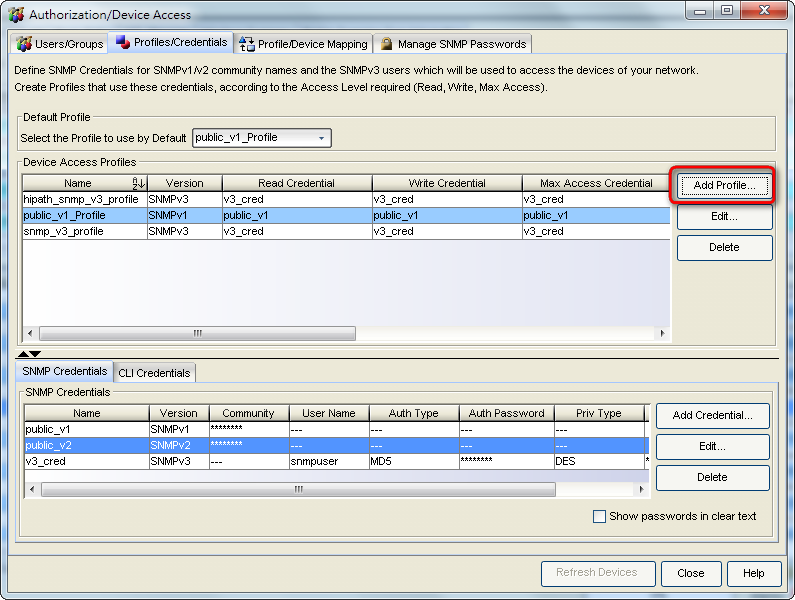The height and width of the screenshot is (600, 795).
Task: Click the Version column header in profiles table
Action: point(185,183)
